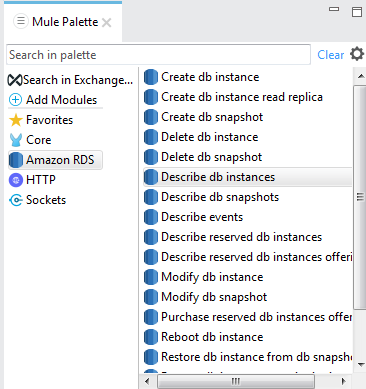The width and height of the screenshot is (366, 389).
Task: Click the HTTP module icon
Action: (16, 180)
